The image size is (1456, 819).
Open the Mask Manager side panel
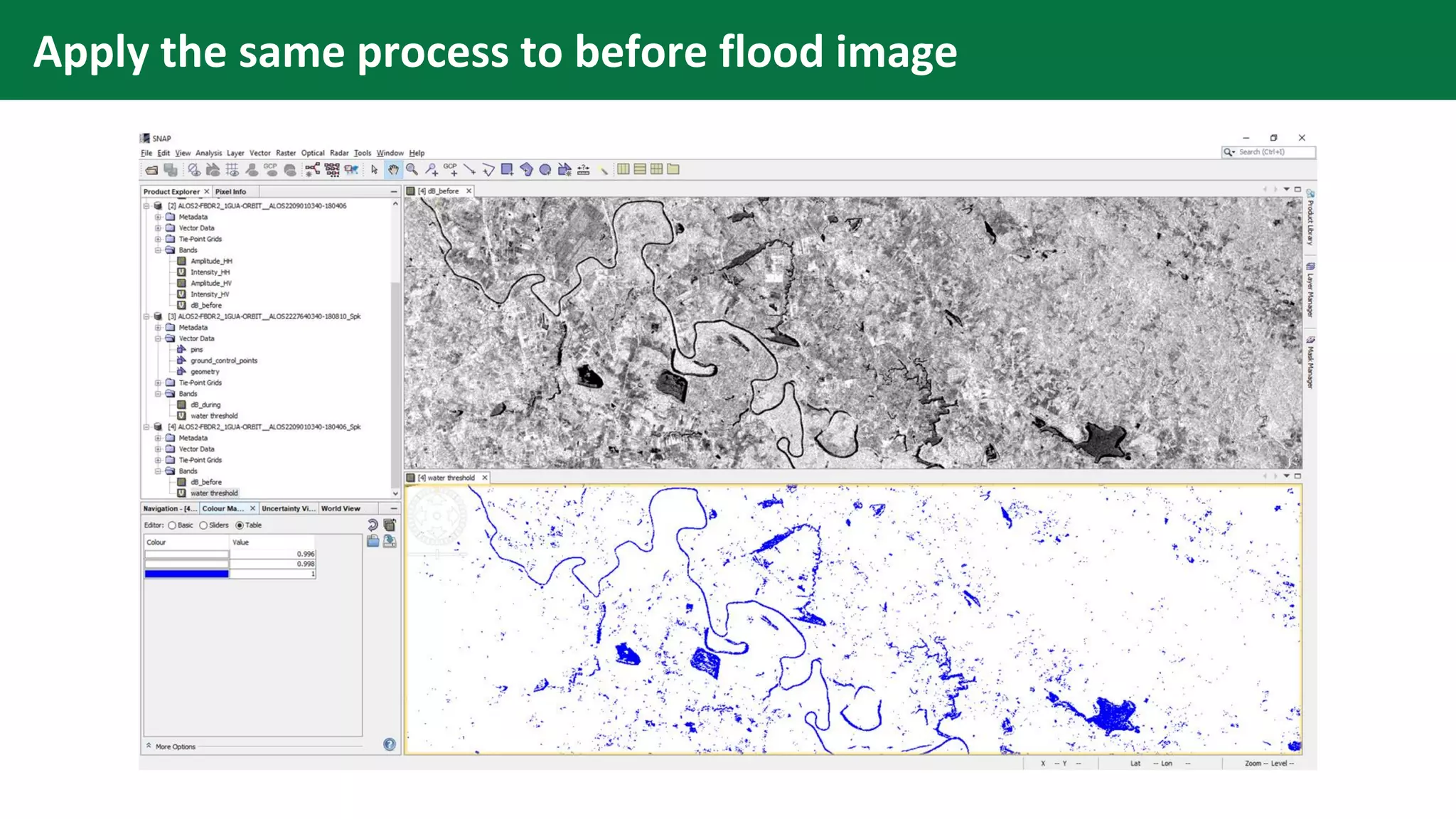click(x=1310, y=363)
